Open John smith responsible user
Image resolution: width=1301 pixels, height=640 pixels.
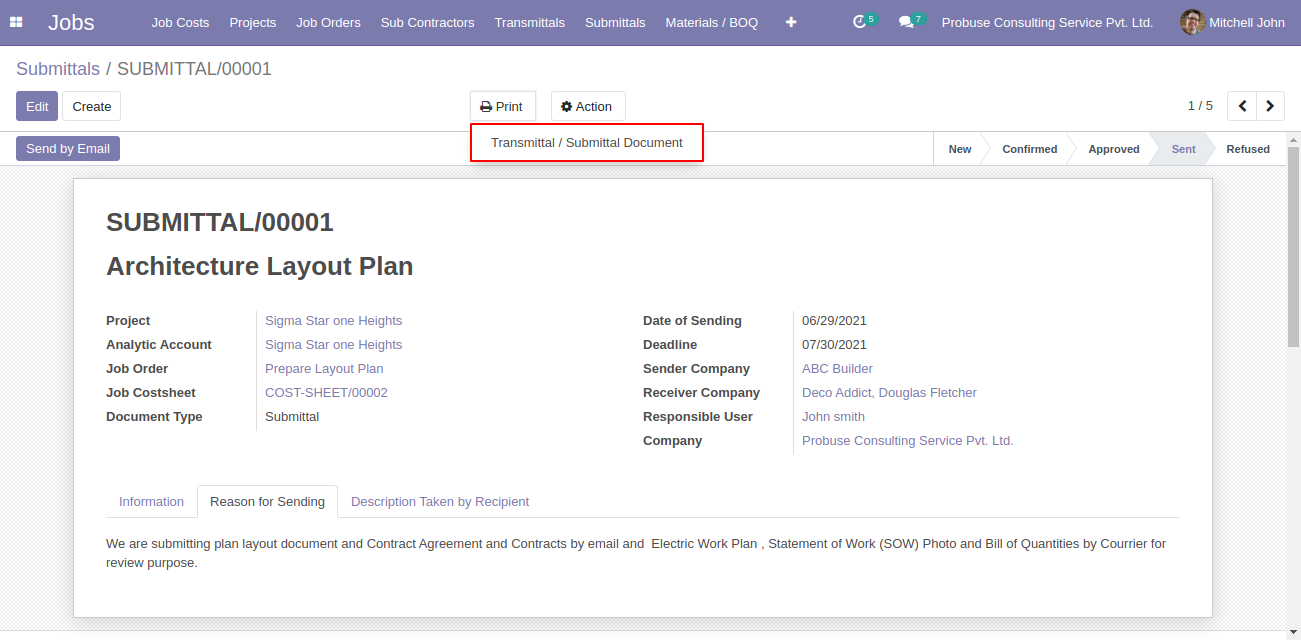click(x=833, y=417)
